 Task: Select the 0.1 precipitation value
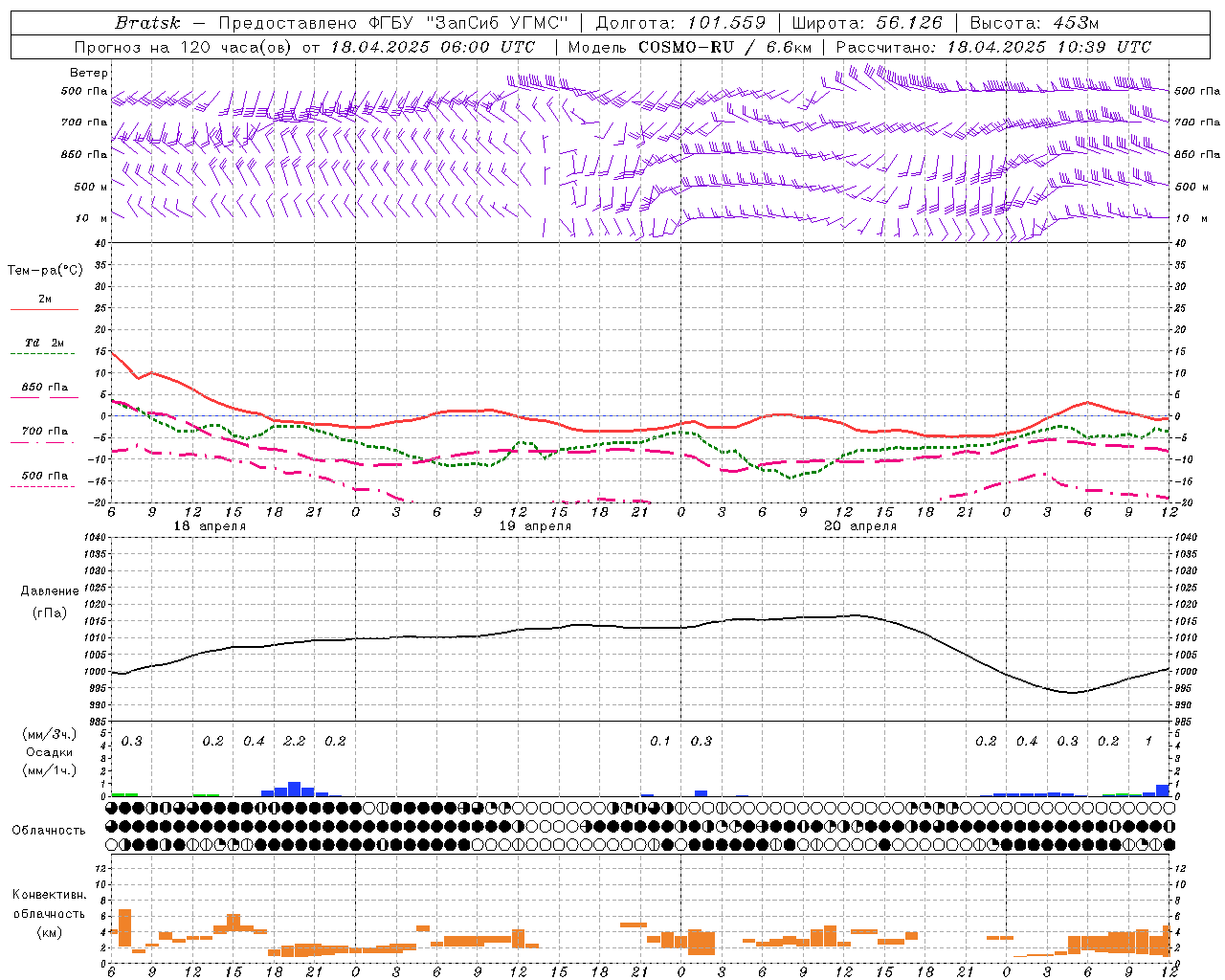coord(660,742)
